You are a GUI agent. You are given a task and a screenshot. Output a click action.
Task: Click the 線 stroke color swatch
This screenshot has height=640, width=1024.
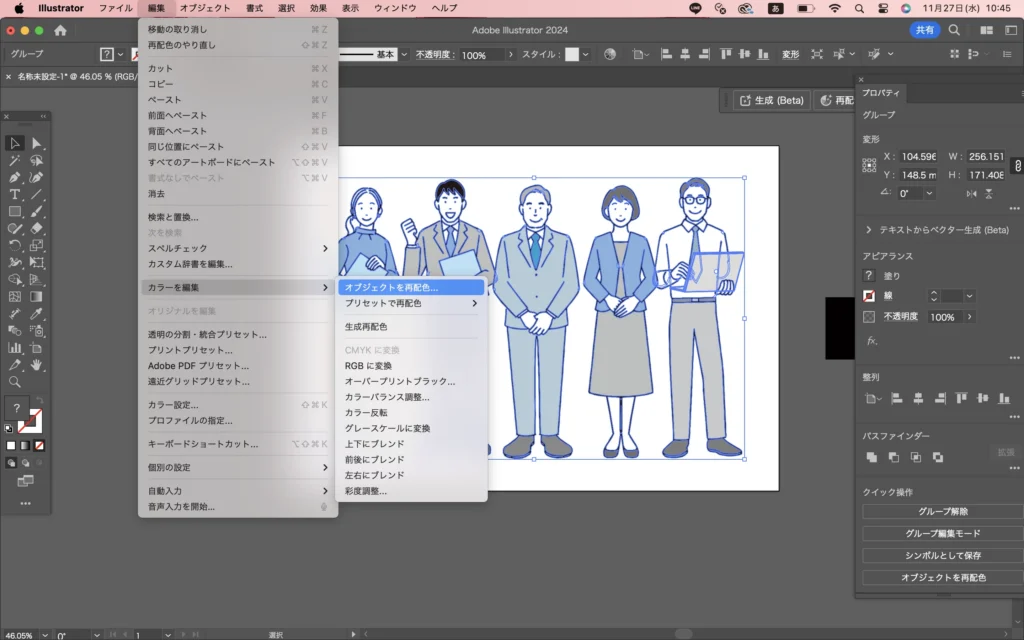coord(869,296)
